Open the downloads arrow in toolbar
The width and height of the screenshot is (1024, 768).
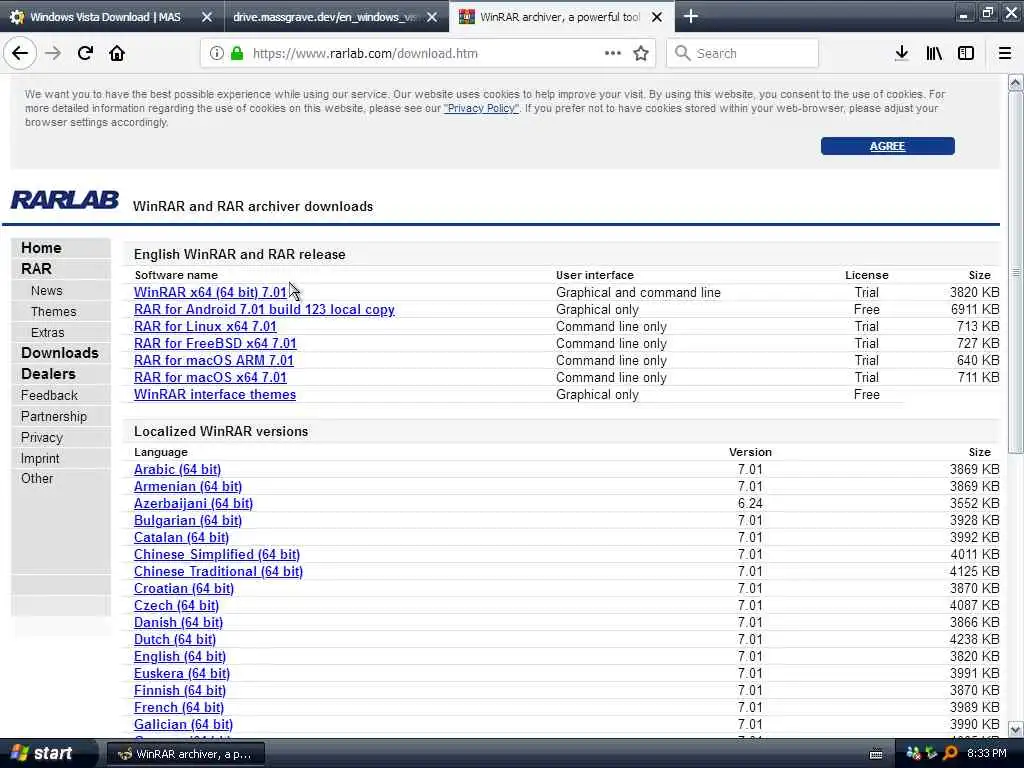point(902,54)
